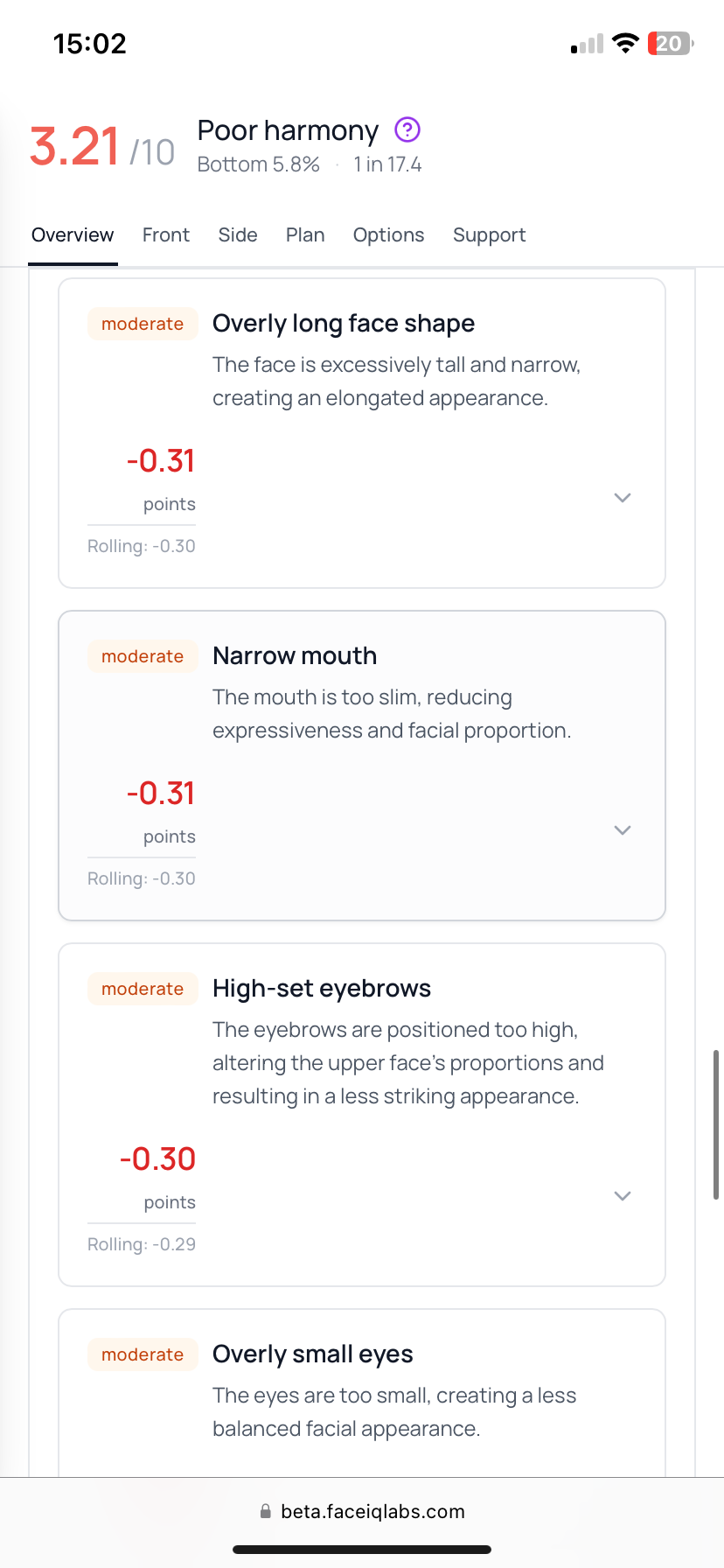Expand the Narrow mouth details chevron

click(623, 830)
